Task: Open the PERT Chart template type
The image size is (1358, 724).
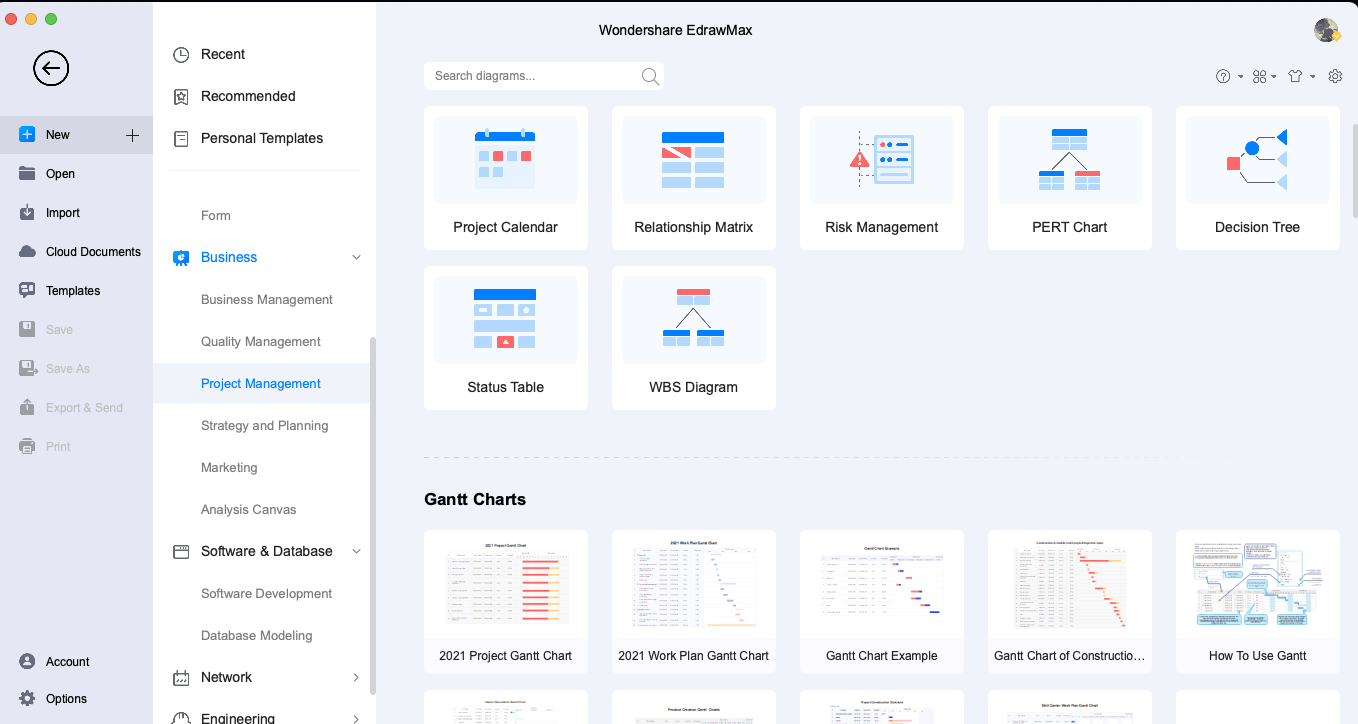Action: [x=1070, y=178]
